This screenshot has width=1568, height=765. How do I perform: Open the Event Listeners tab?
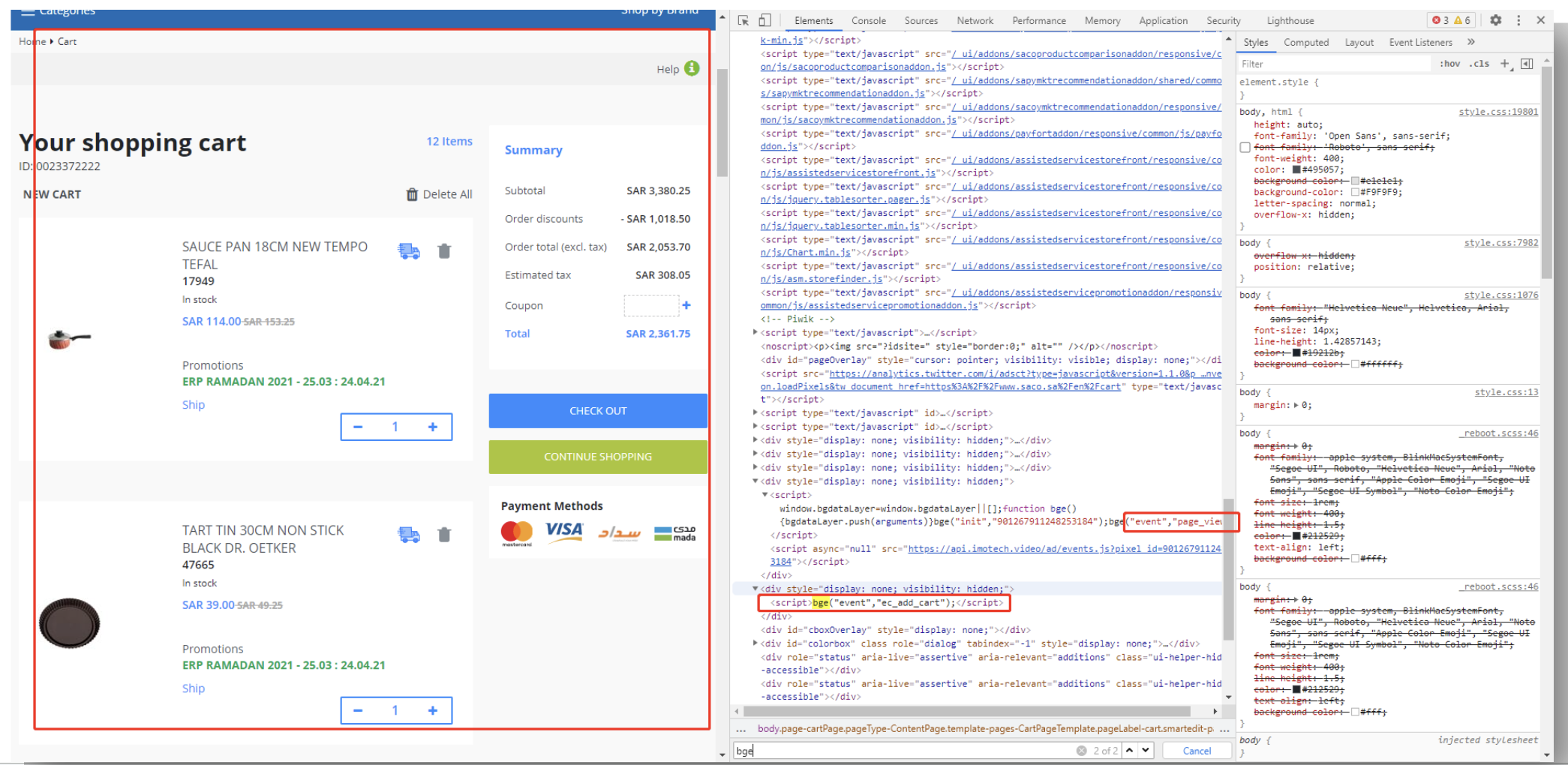point(1420,42)
